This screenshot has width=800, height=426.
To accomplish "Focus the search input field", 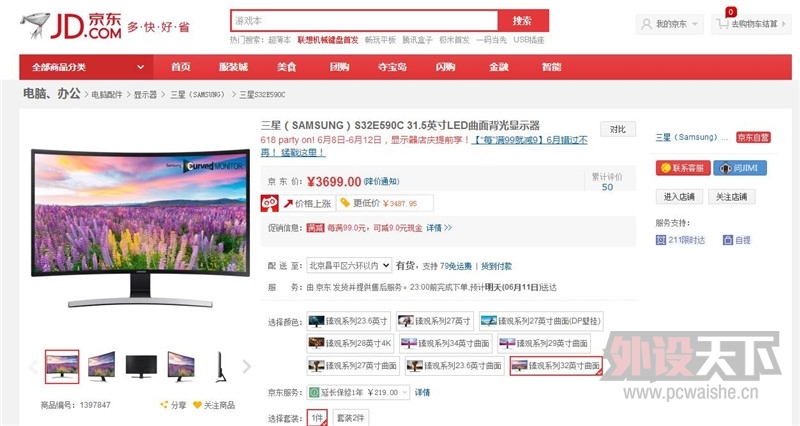I will click(364, 21).
